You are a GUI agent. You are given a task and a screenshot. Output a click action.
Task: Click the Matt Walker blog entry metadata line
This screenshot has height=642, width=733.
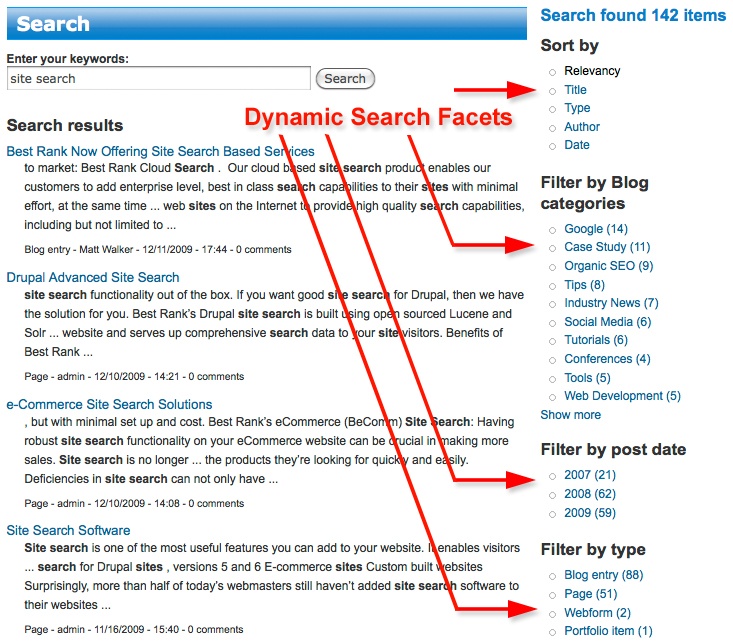158,249
